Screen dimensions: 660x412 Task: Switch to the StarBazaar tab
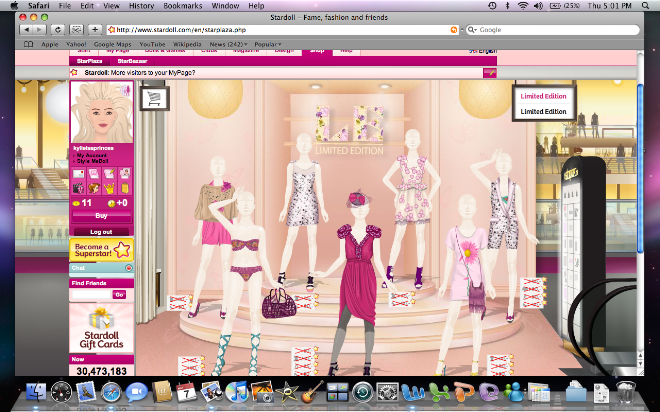click(132, 61)
